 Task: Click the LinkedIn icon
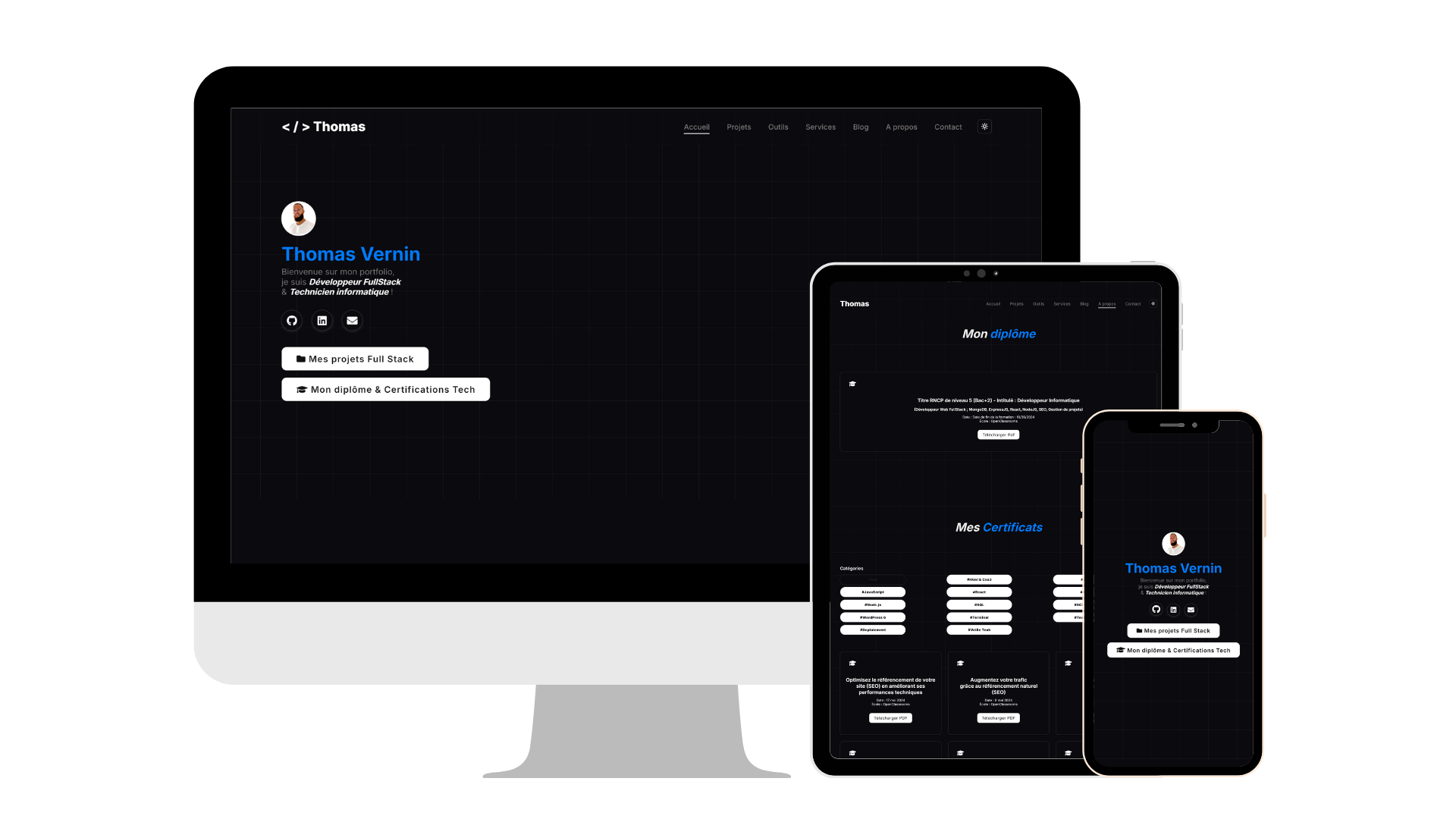pyautogui.click(x=321, y=320)
